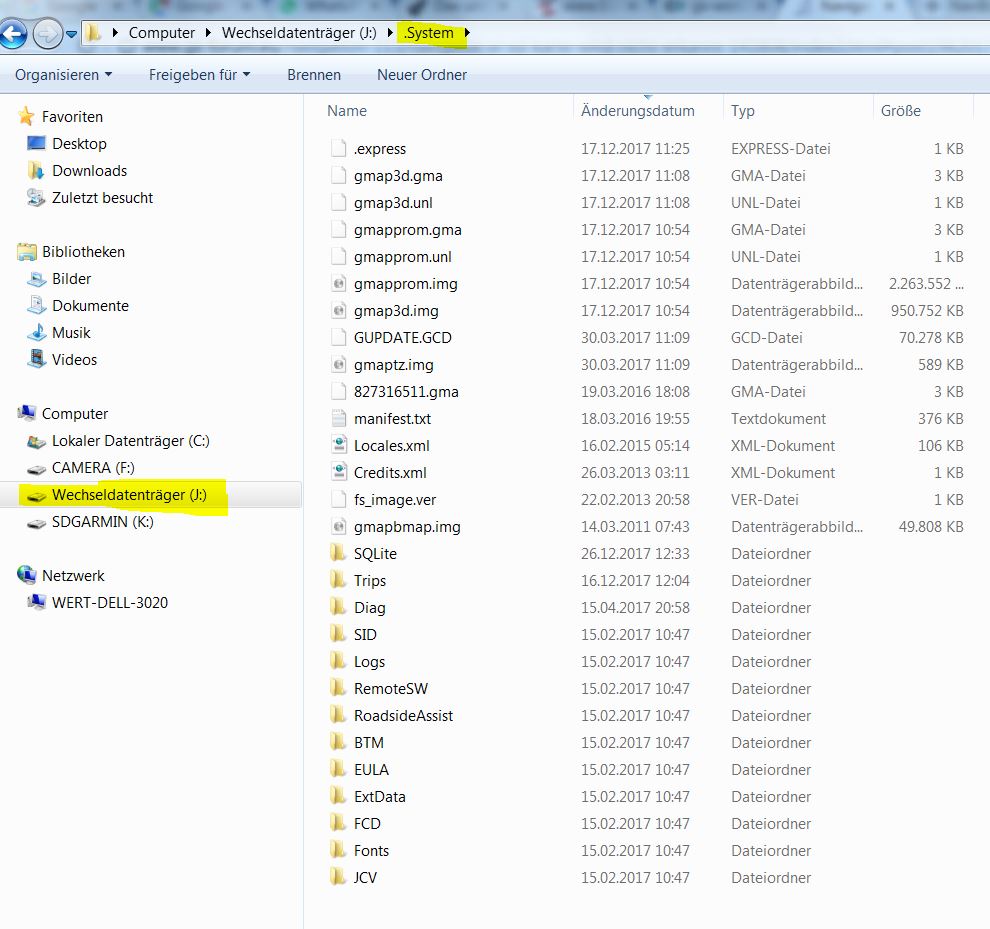Viewport: 990px width, 929px height.
Task: Click the Back navigation arrow button
Action: tap(12, 35)
